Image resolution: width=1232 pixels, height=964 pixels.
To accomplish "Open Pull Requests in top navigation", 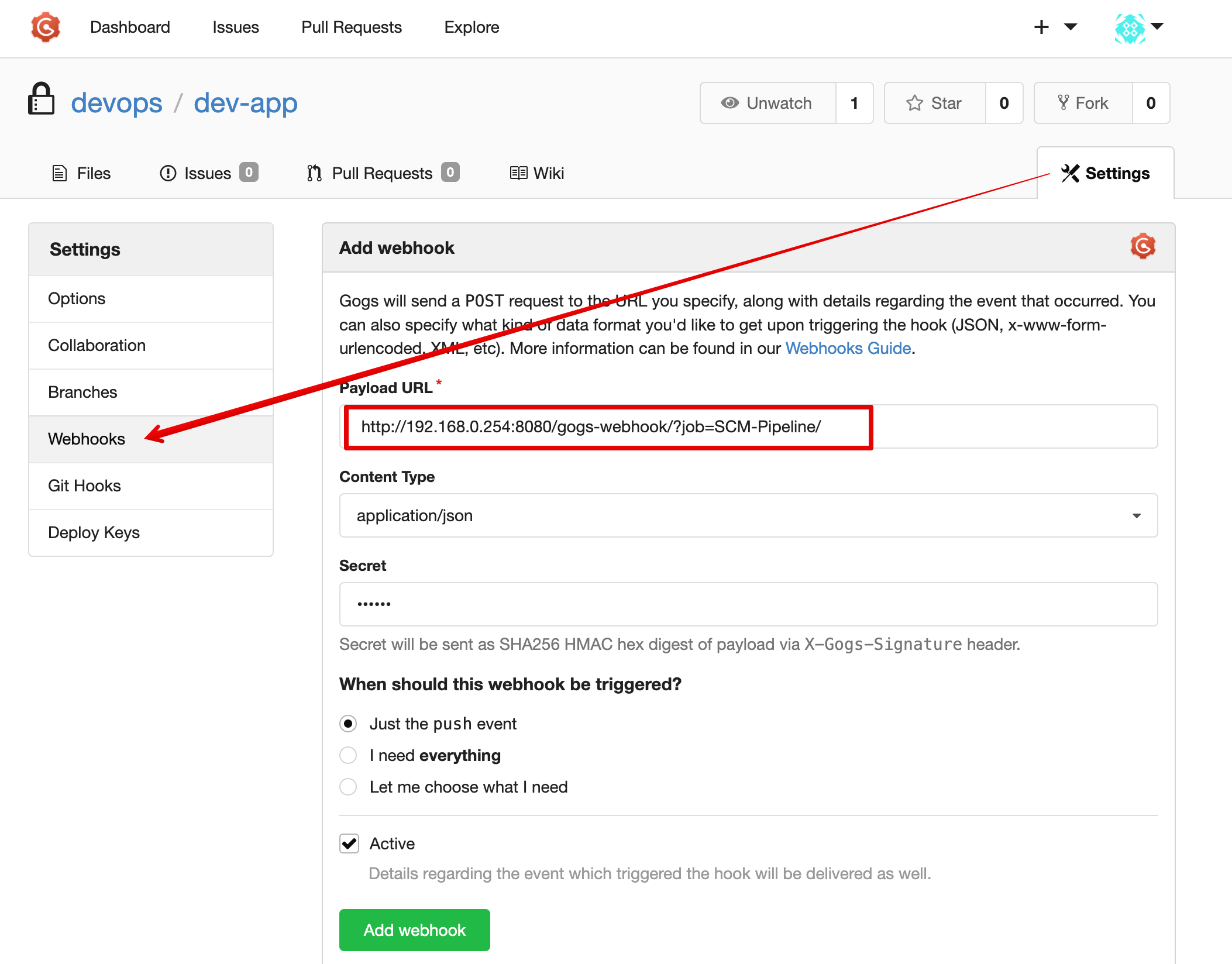I will [352, 27].
